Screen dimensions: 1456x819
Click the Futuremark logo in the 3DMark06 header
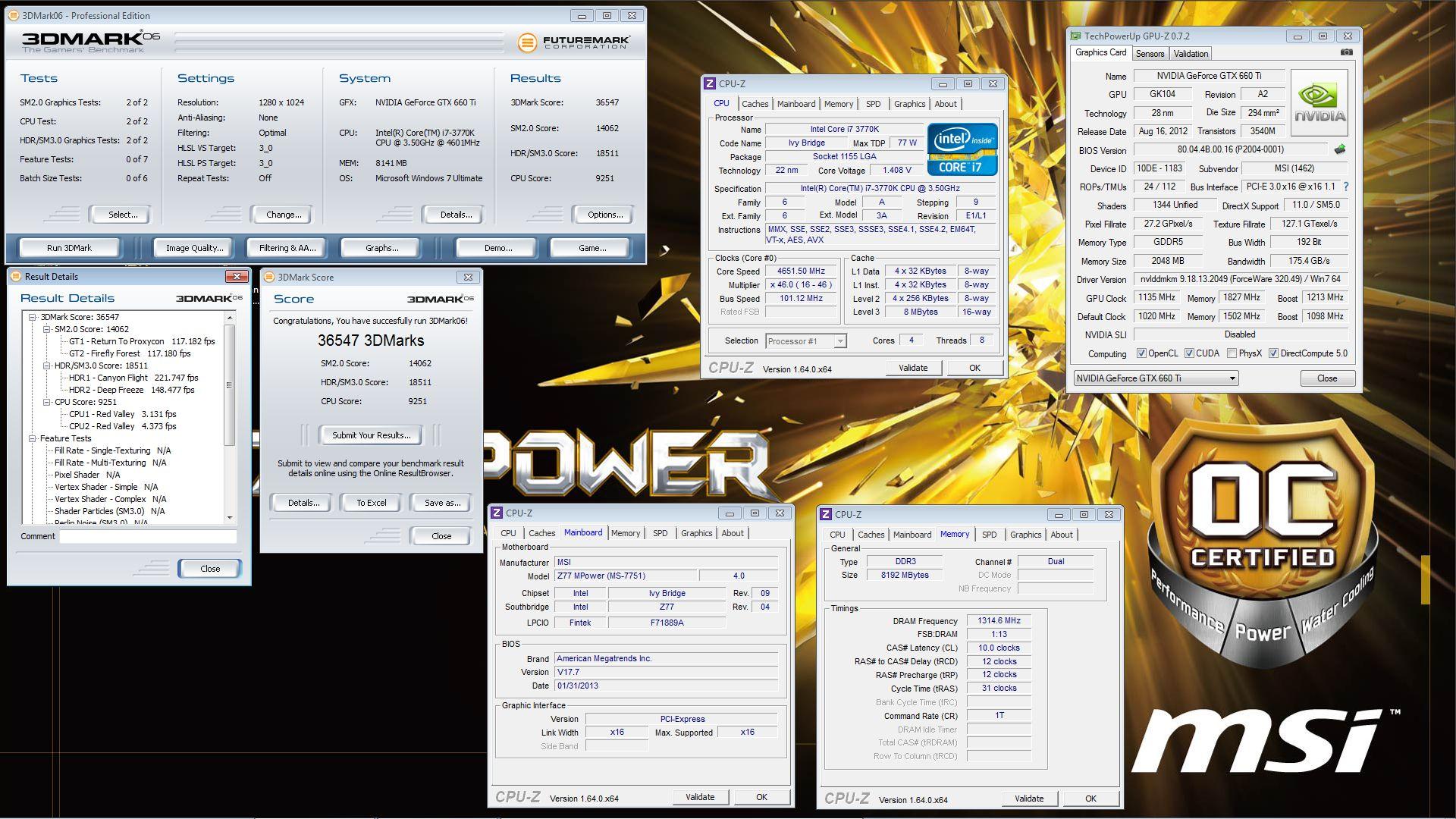[x=573, y=42]
